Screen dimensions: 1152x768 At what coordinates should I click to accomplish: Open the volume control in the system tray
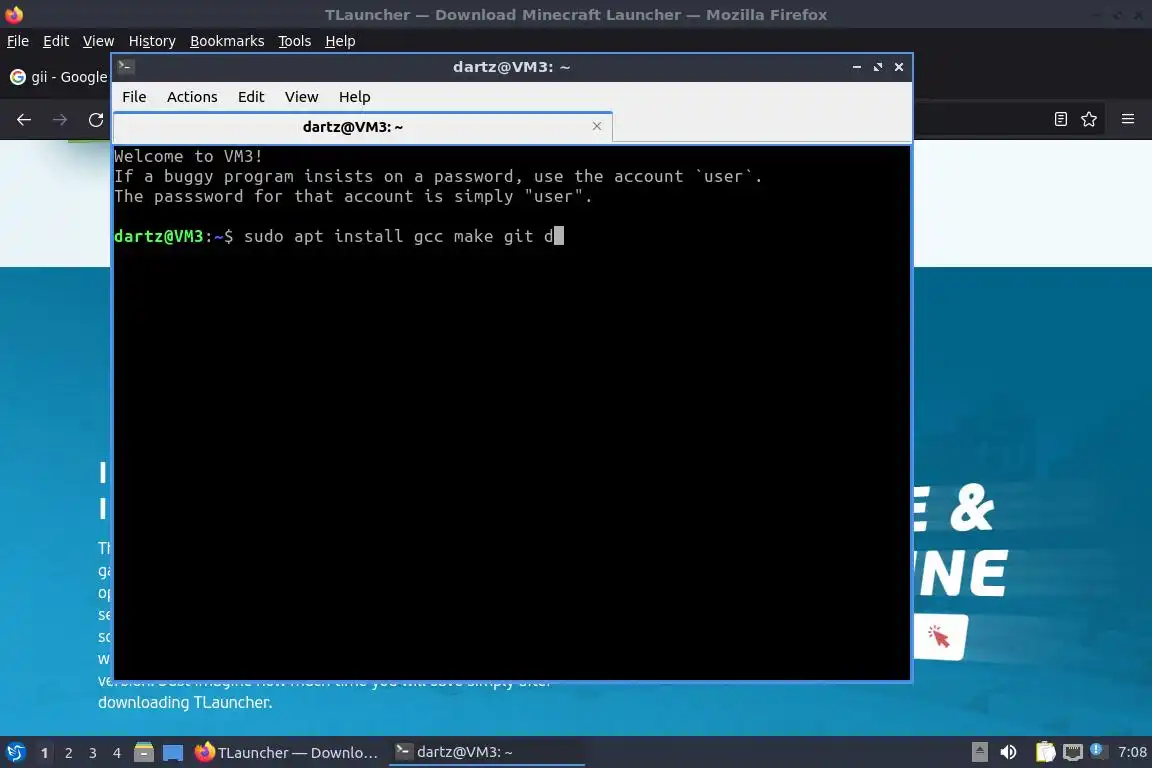[x=1009, y=752]
